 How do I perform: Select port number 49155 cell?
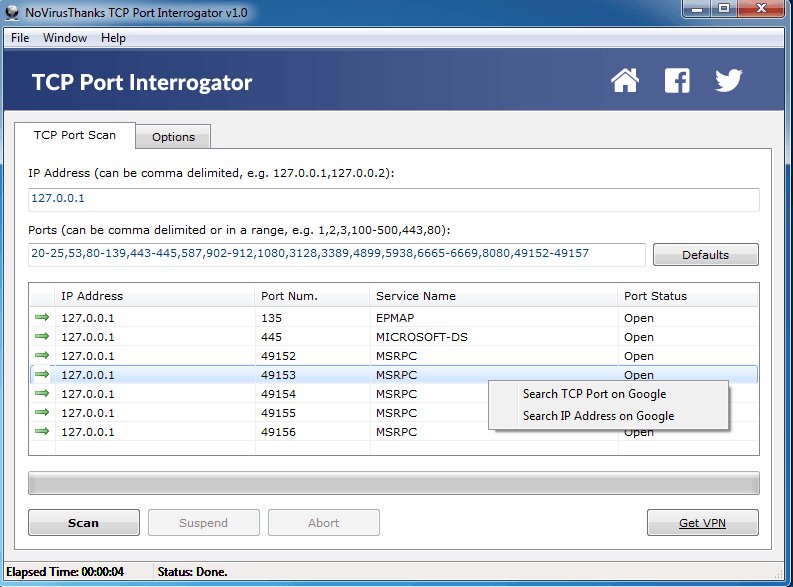(278, 413)
